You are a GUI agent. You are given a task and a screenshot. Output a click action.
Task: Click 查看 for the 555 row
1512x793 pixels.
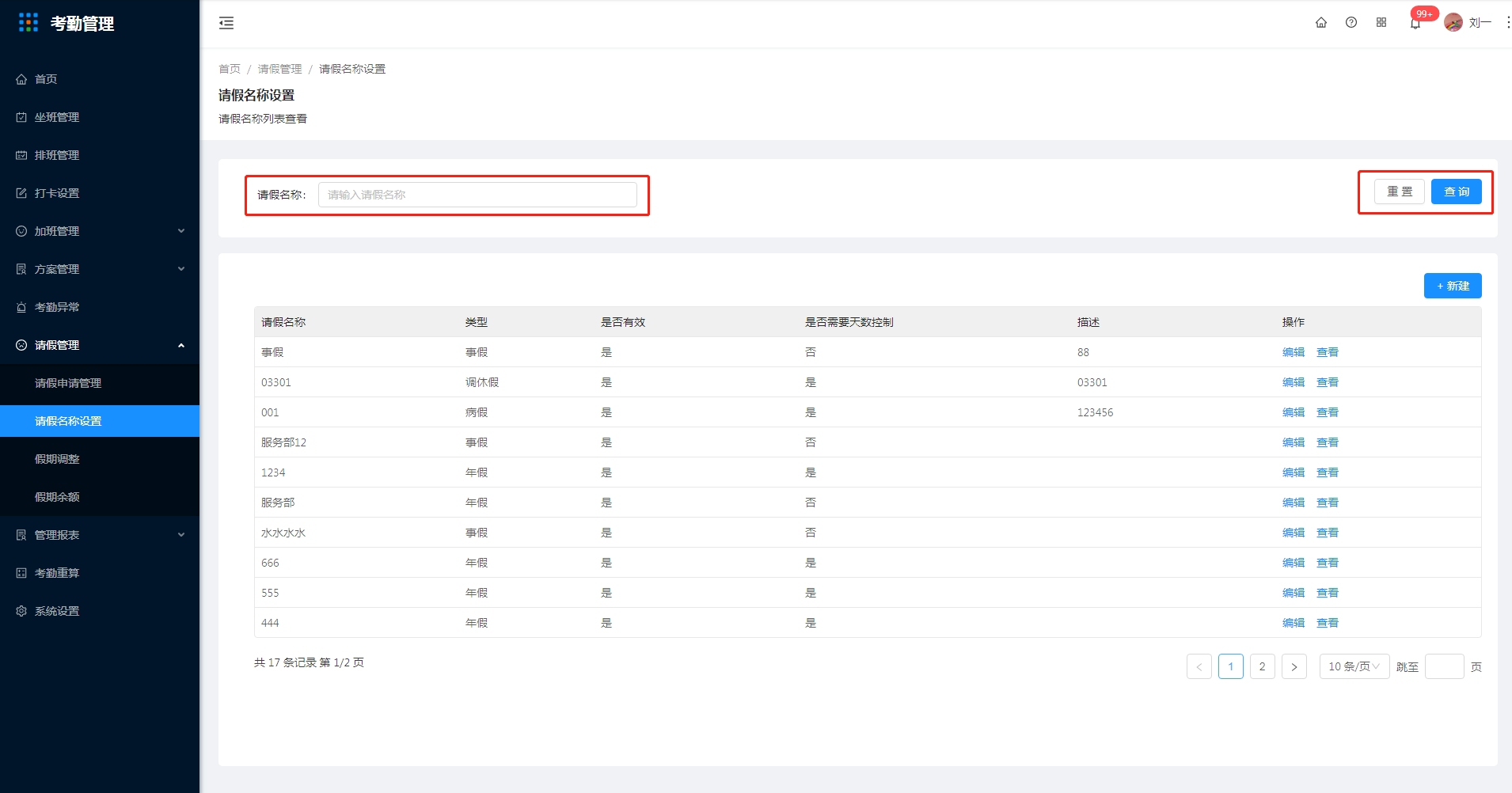coord(1328,593)
